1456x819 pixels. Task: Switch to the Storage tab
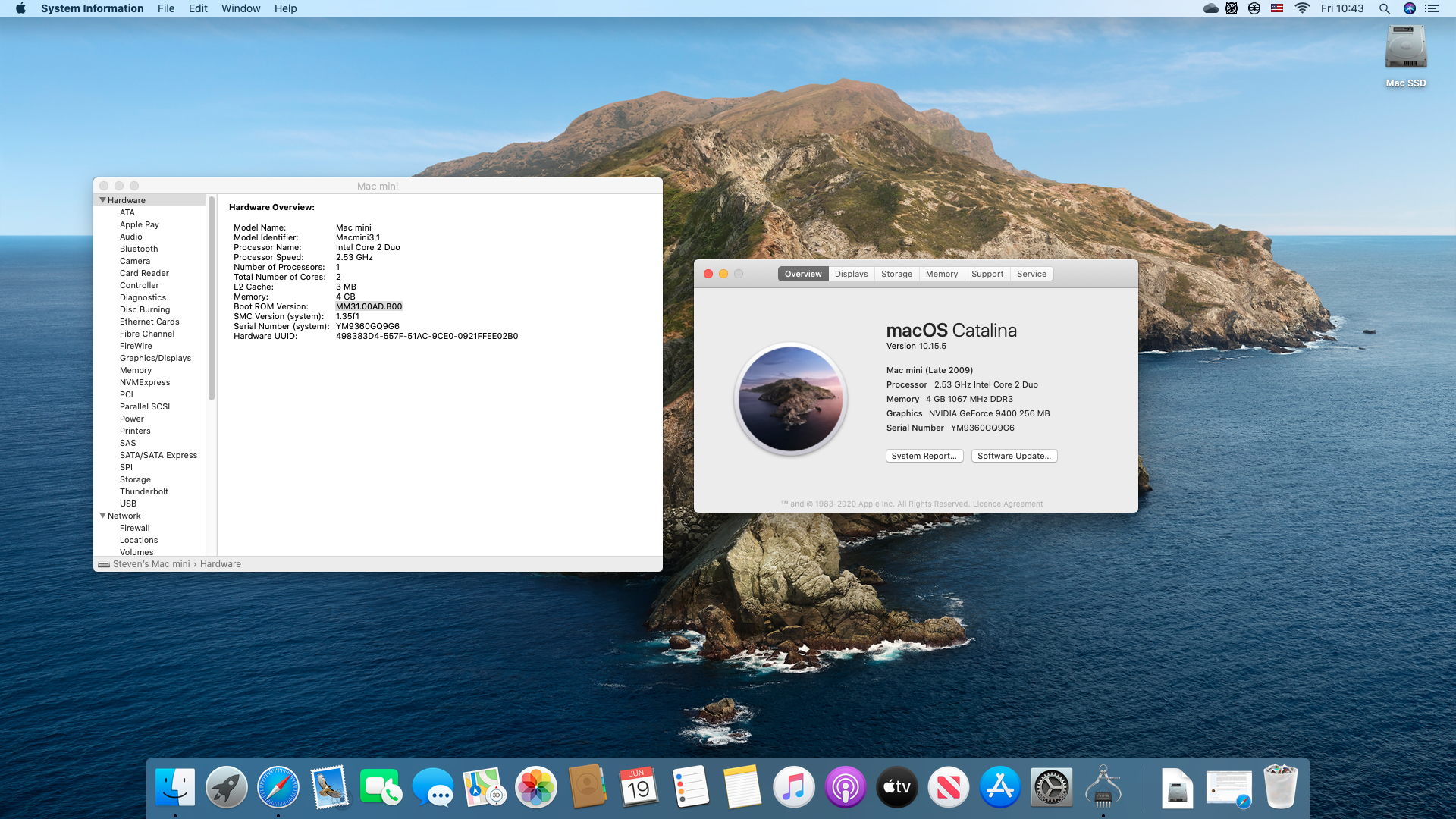coord(896,274)
